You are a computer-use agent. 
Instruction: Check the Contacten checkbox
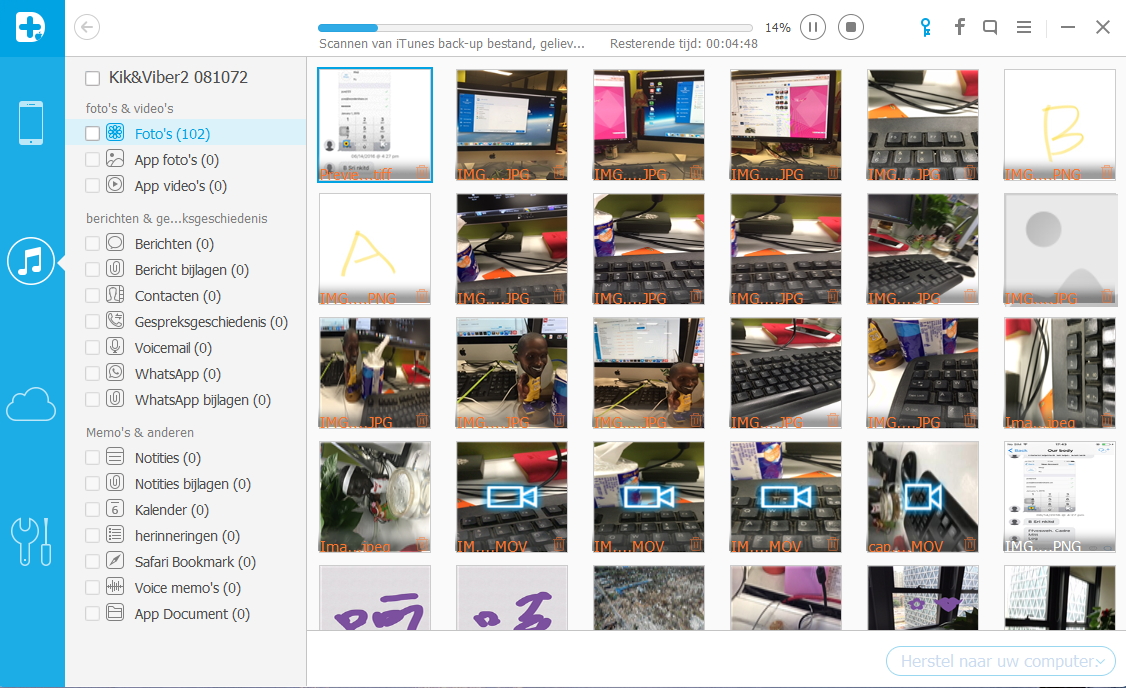pos(92,295)
